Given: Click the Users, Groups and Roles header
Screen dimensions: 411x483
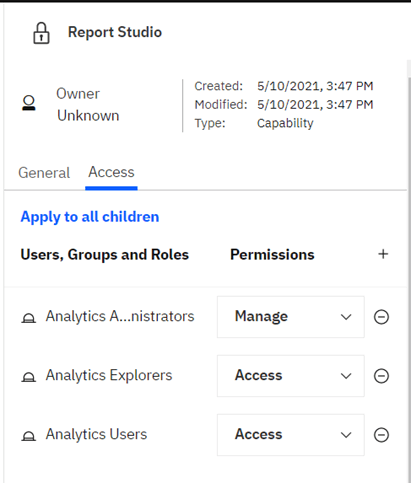Looking at the screenshot, I should pyautogui.click(x=105, y=255).
